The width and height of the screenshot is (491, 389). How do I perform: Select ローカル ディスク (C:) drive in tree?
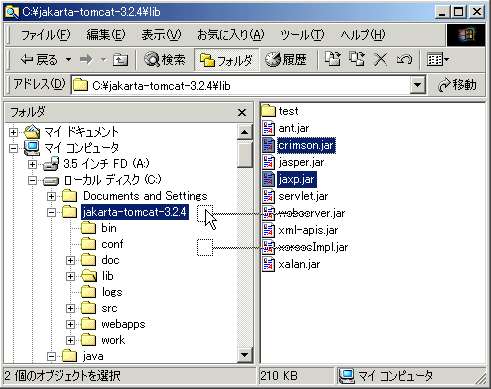113,180
